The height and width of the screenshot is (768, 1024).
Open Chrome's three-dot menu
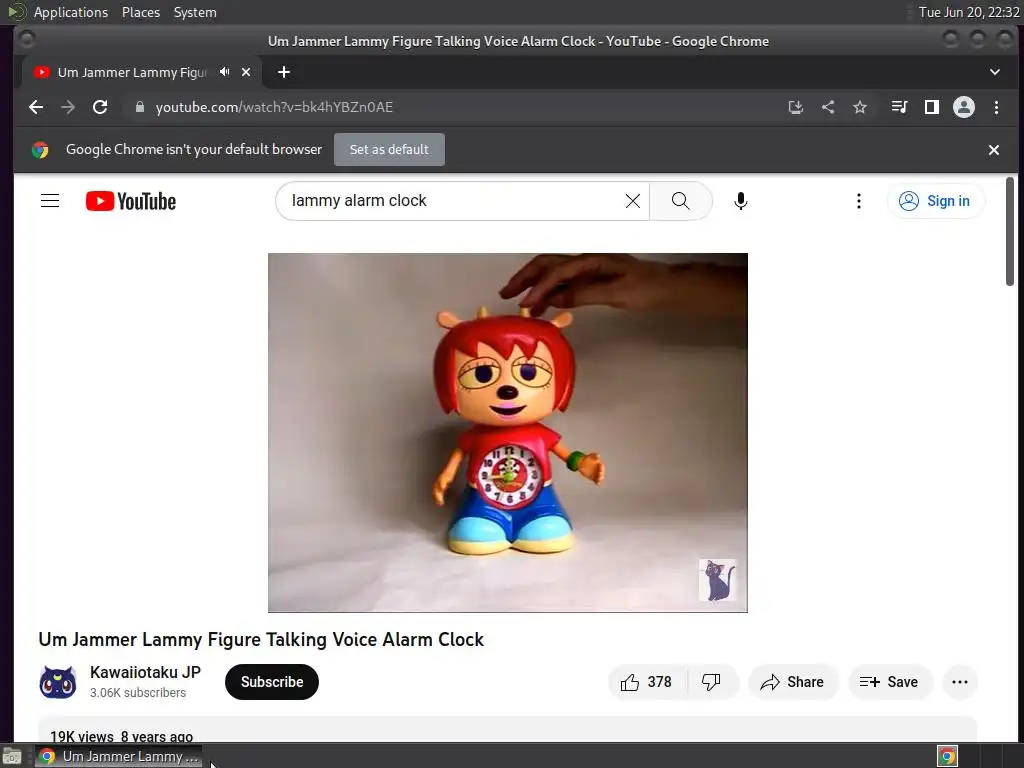coord(997,107)
